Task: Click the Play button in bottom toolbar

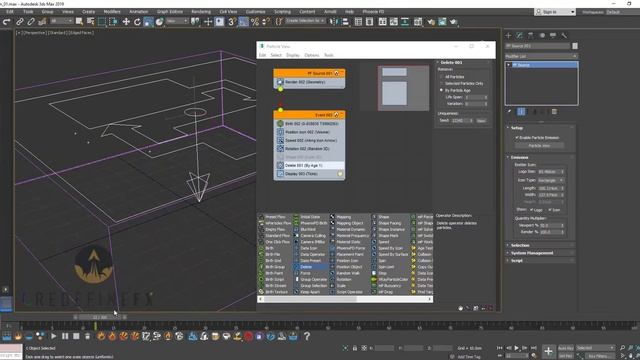Action: [x=53, y=336]
